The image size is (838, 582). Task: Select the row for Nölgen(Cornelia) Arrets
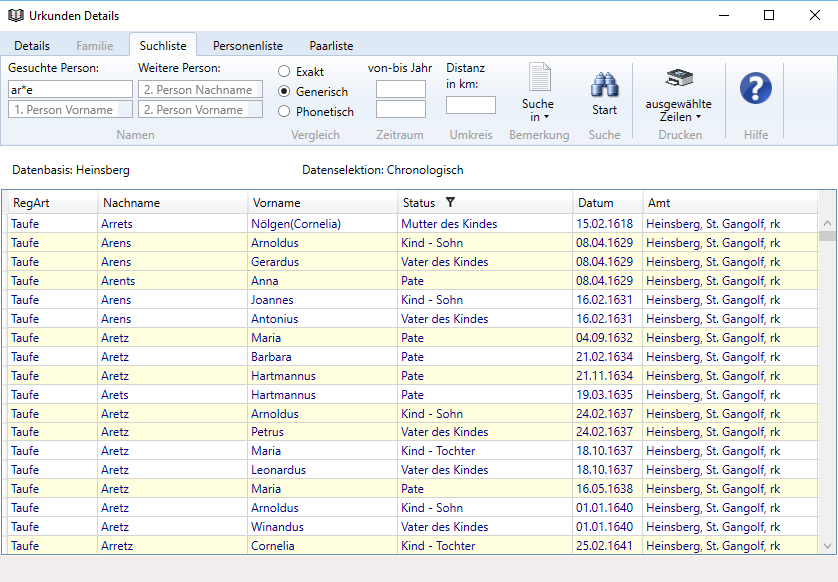coord(295,224)
